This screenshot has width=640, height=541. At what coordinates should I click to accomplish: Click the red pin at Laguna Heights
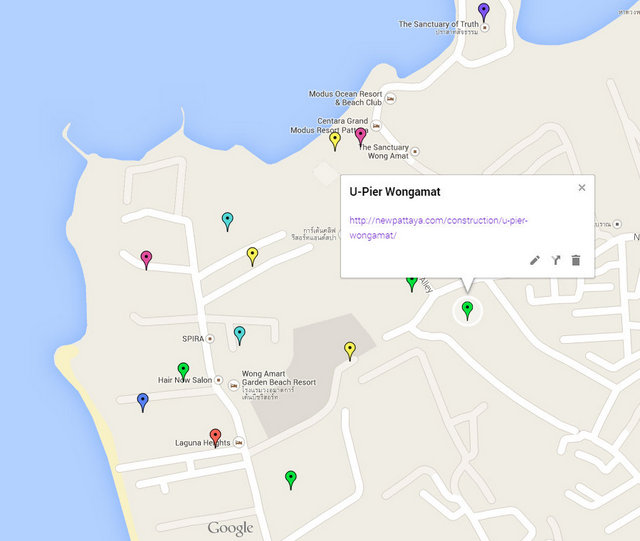tap(216, 439)
